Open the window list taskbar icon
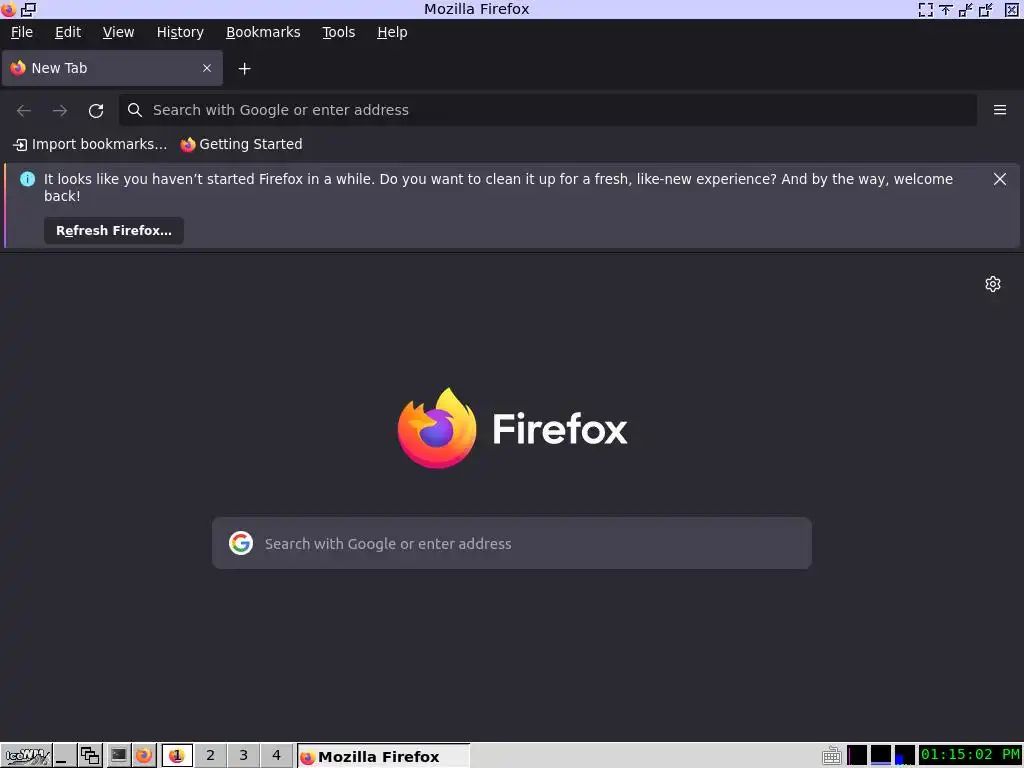1024x768 pixels. 90,756
